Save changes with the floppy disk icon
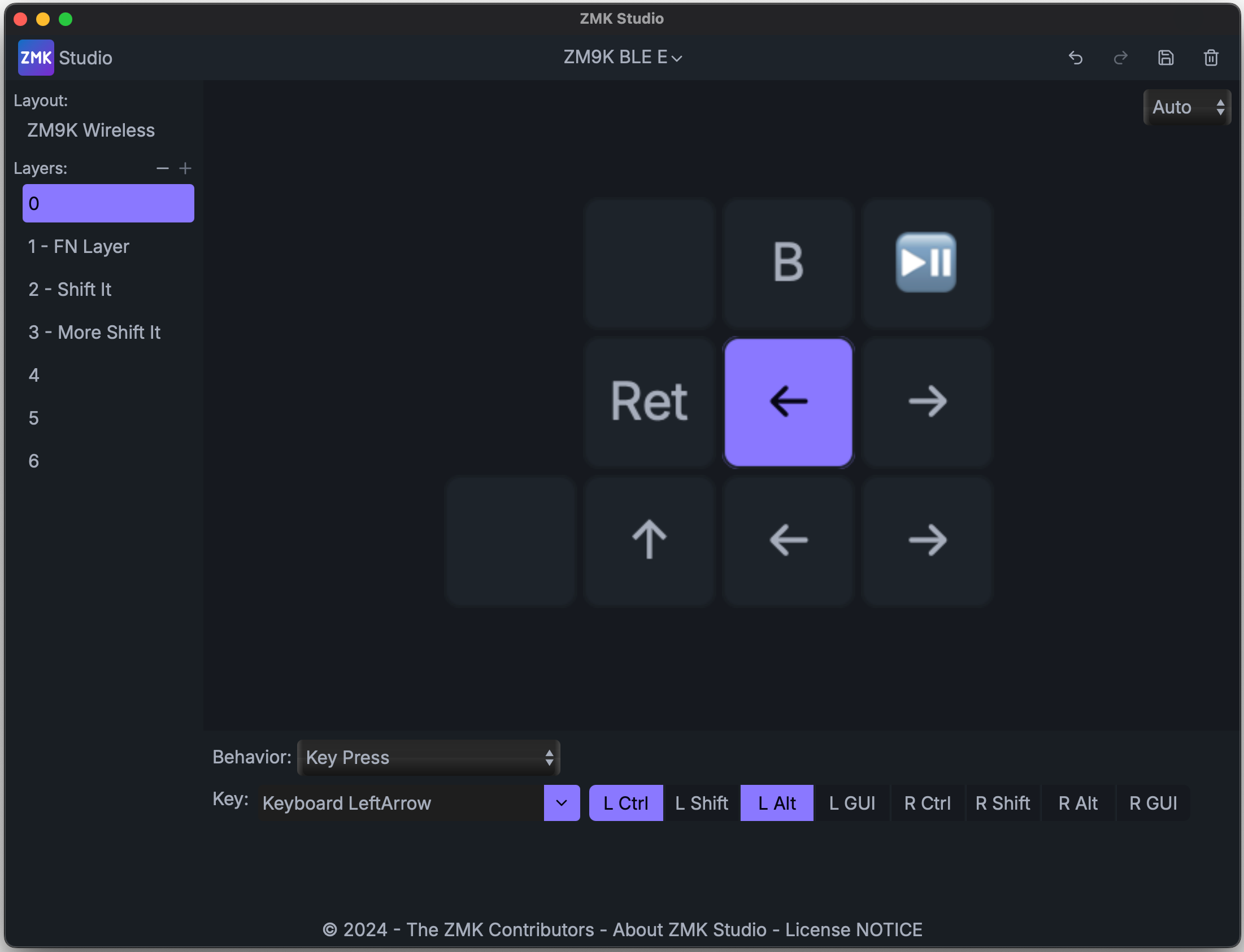The width and height of the screenshot is (1244, 952). click(x=1165, y=58)
